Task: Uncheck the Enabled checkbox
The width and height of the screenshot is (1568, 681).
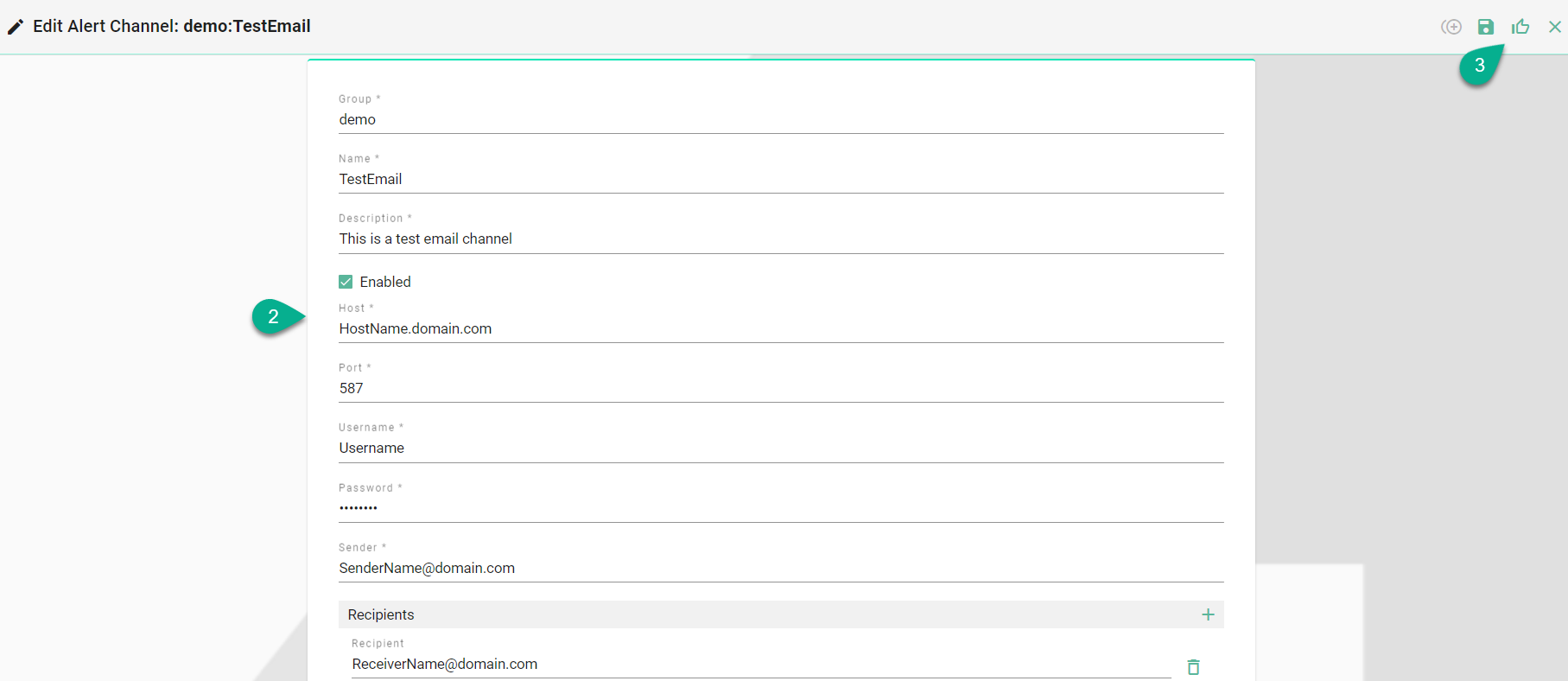Action: (x=346, y=282)
